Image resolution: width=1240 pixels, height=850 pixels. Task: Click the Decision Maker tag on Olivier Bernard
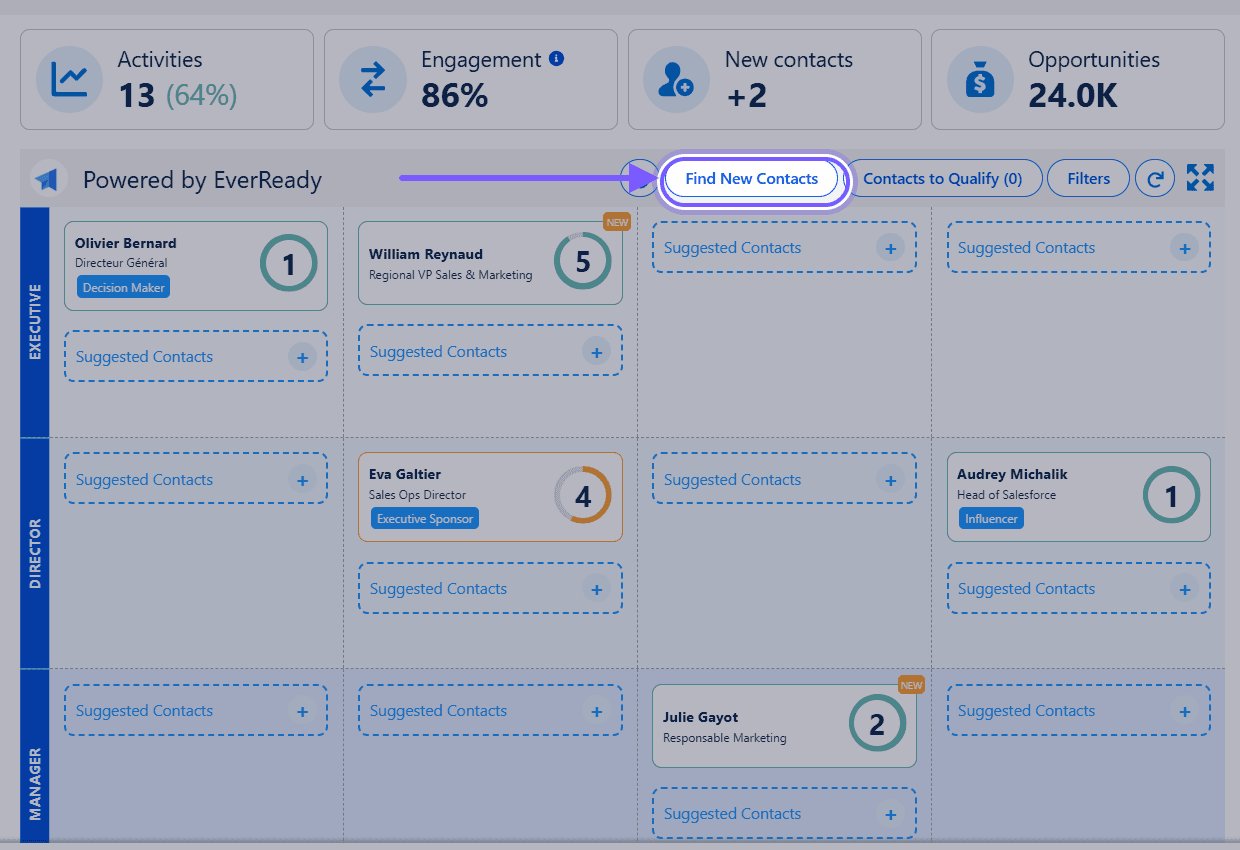point(124,287)
